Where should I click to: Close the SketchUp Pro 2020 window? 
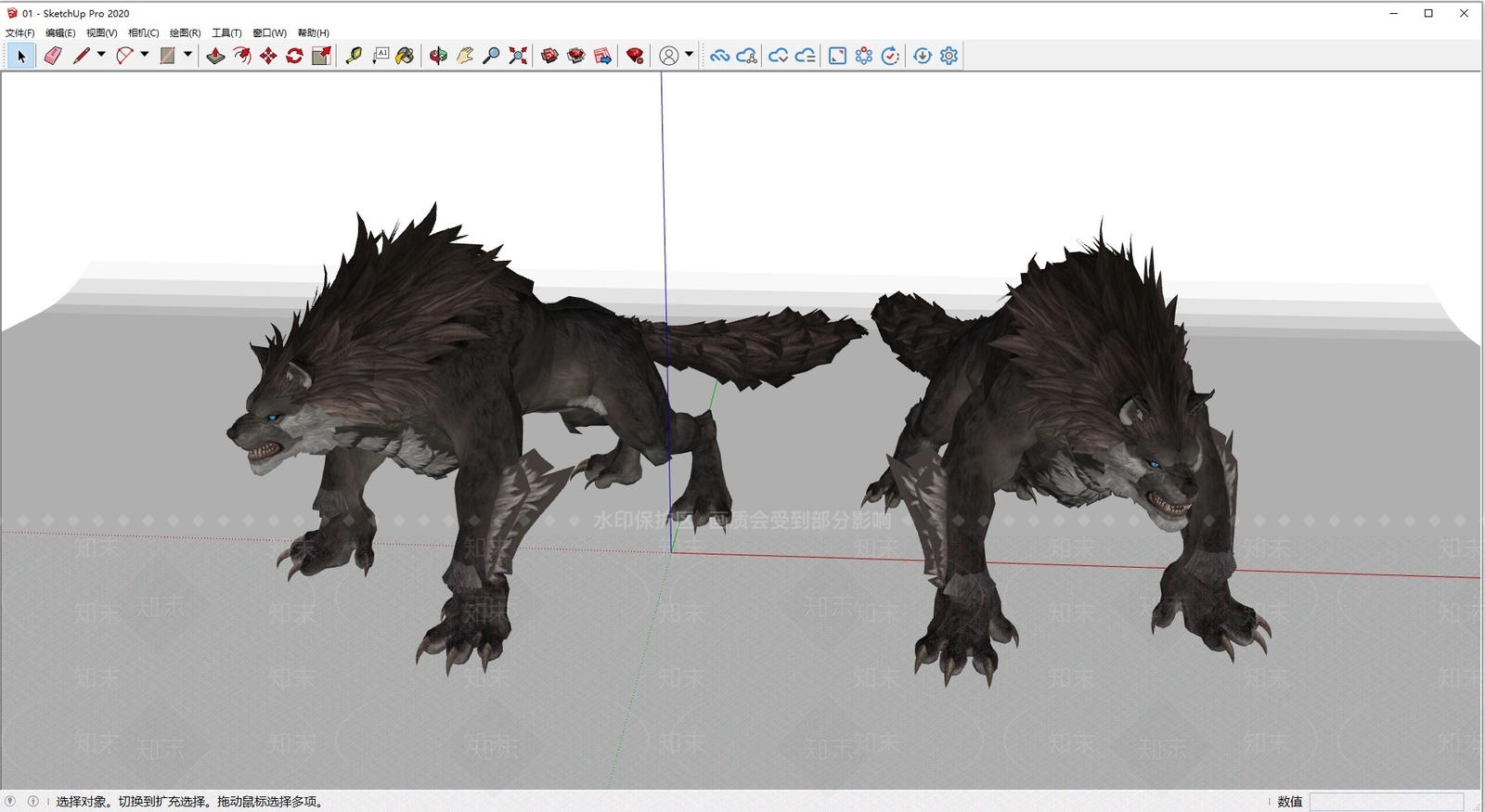pos(1464,13)
